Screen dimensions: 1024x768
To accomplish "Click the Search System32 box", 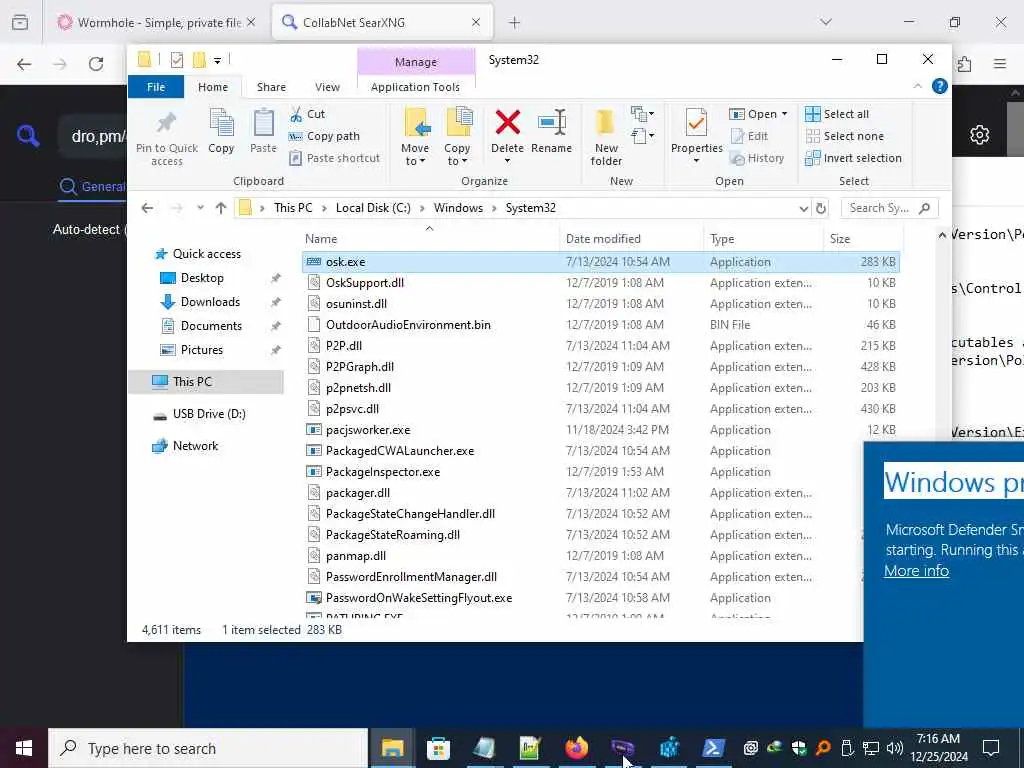I will click(889, 208).
